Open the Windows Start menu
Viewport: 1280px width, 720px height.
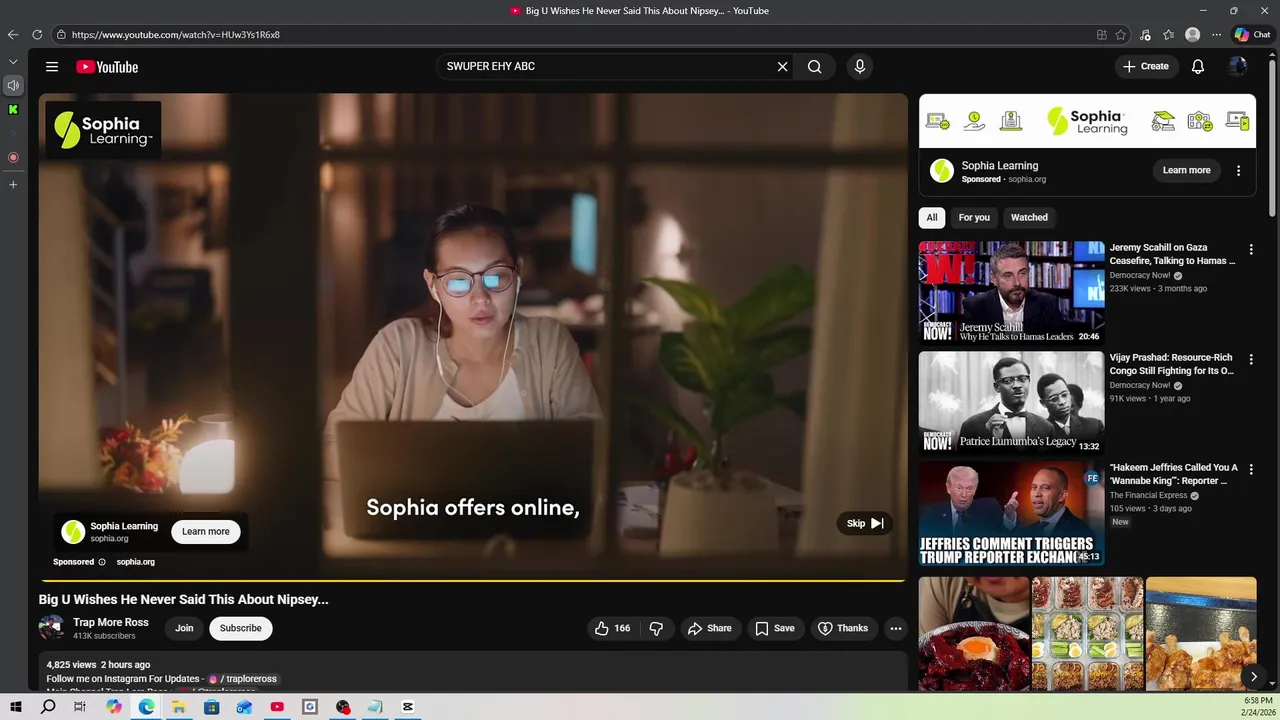click(x=16, y=707)
